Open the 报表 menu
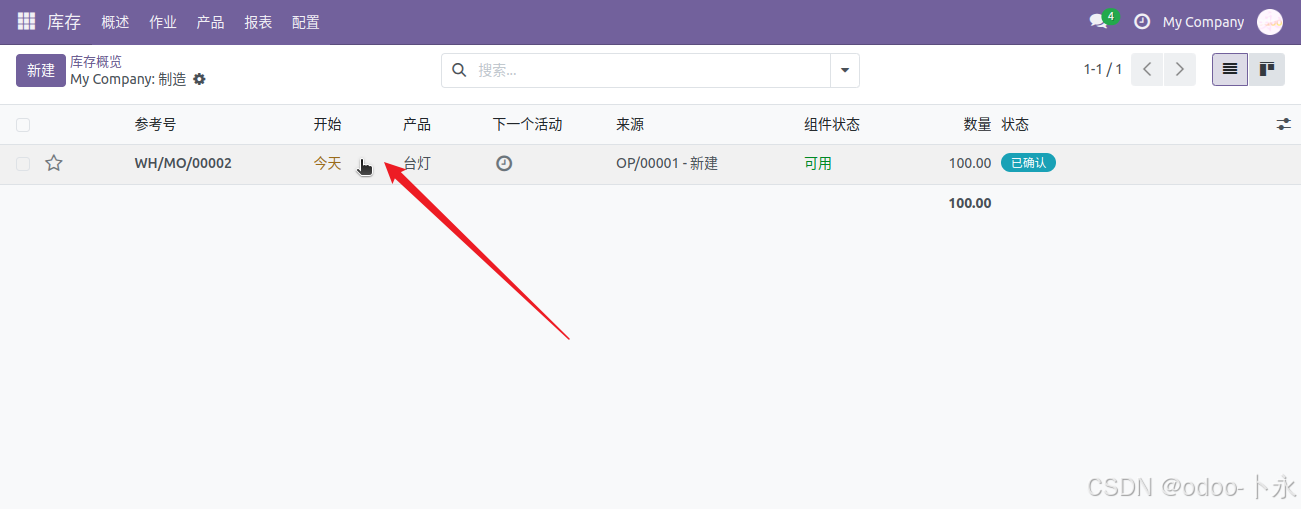Screen dimensions: 1301x509 (258, 22)
